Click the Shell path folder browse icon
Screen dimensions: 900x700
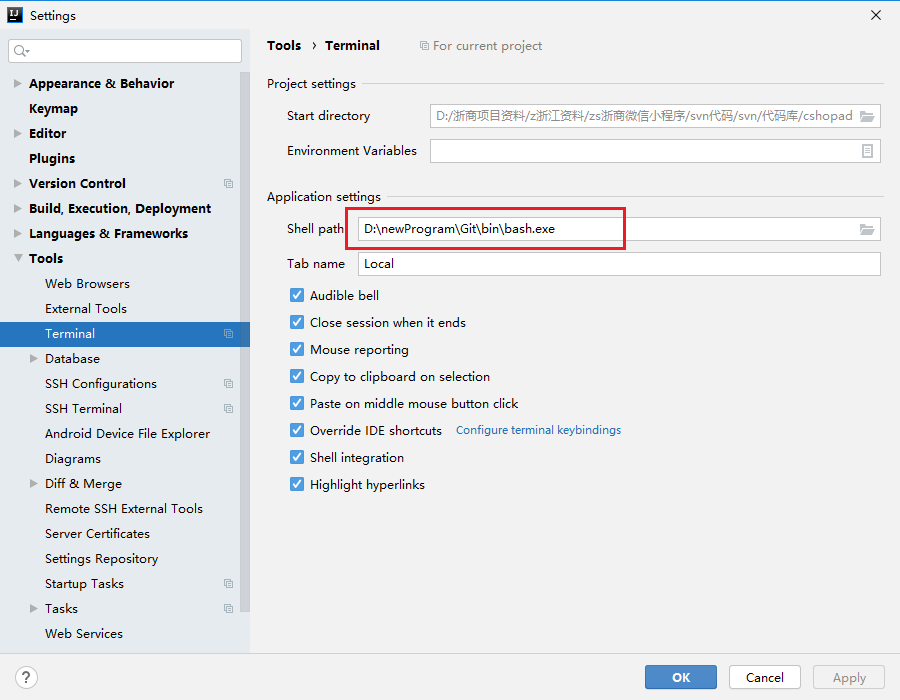867,229
